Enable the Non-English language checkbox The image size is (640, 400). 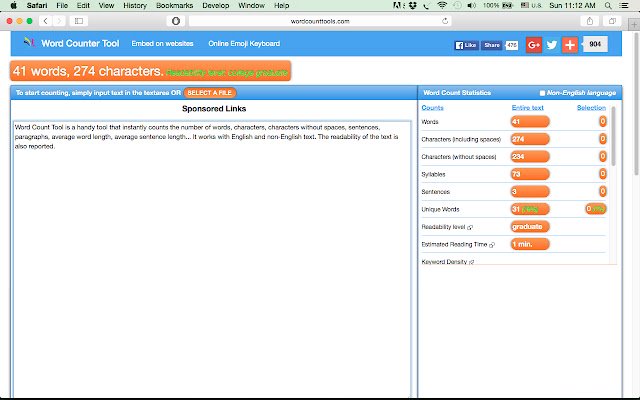(x=542, y=93)
